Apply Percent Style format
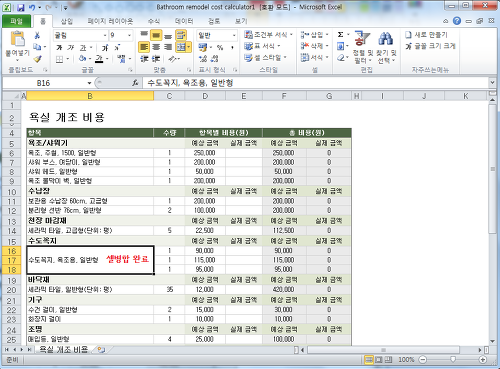500x369 pixels. 220,47
